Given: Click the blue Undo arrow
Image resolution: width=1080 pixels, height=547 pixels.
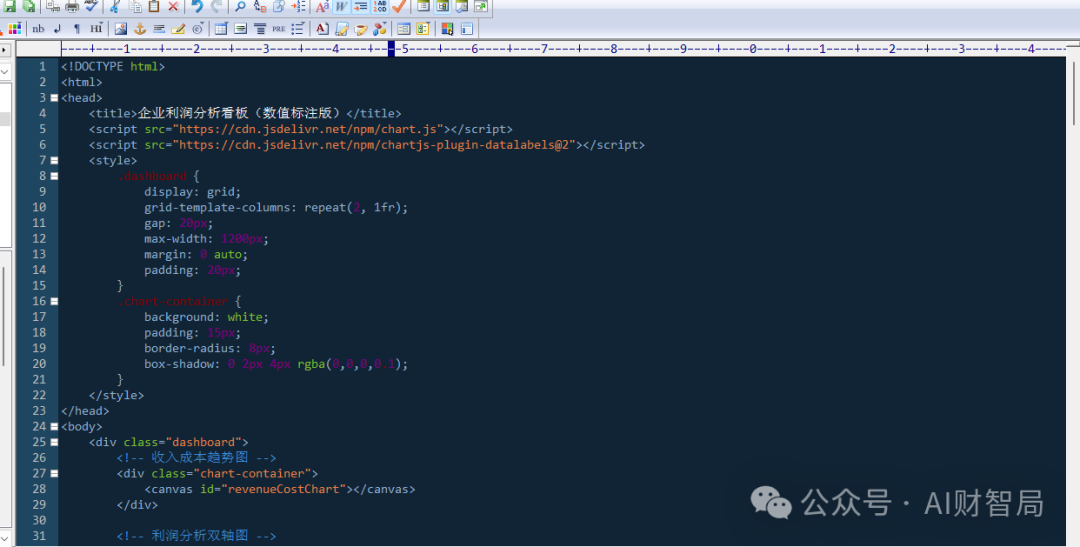Looking at the screenshot, I should pos(197,6).
